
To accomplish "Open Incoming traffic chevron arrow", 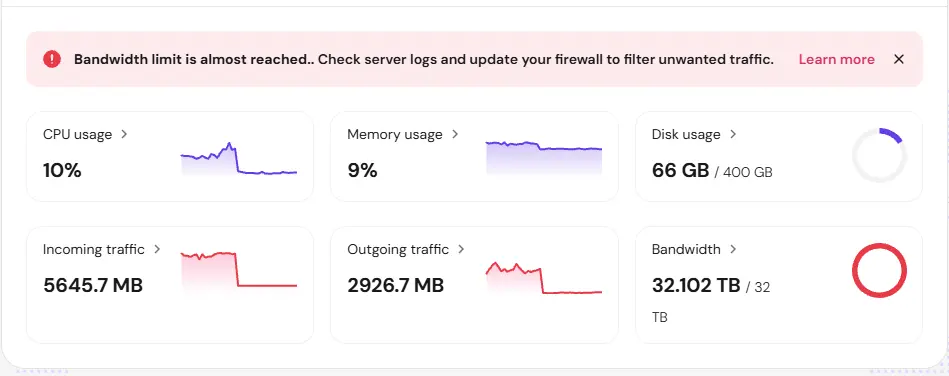I will click(157, 249).
